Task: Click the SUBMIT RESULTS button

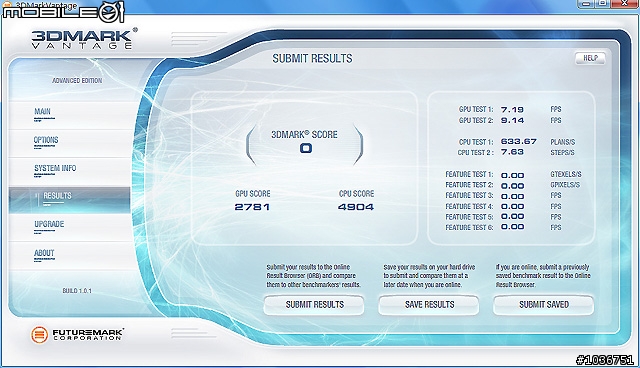Action: (314, 305)
